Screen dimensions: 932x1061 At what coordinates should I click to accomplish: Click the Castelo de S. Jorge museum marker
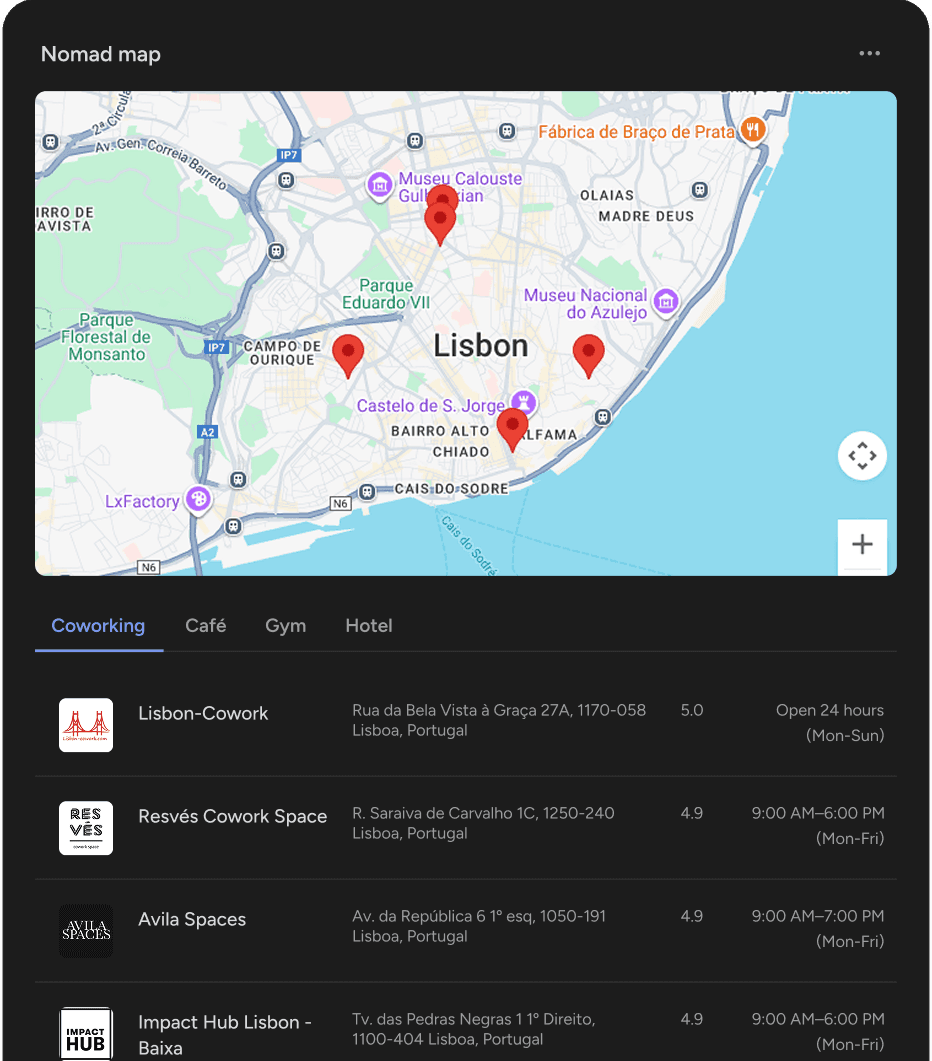click(524, 404)
